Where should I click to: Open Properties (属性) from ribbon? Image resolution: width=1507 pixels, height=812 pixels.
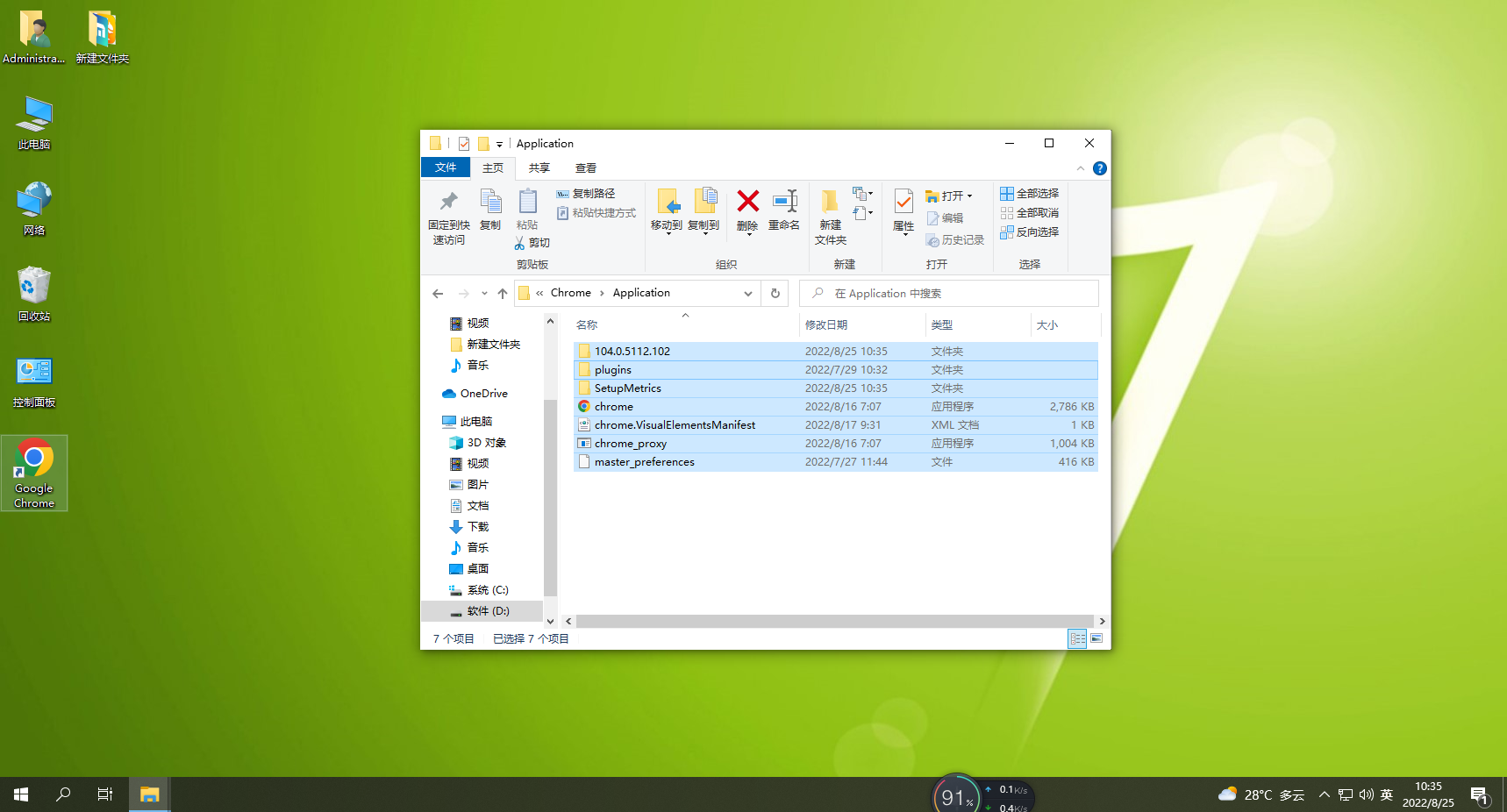[x=903, y=210]
